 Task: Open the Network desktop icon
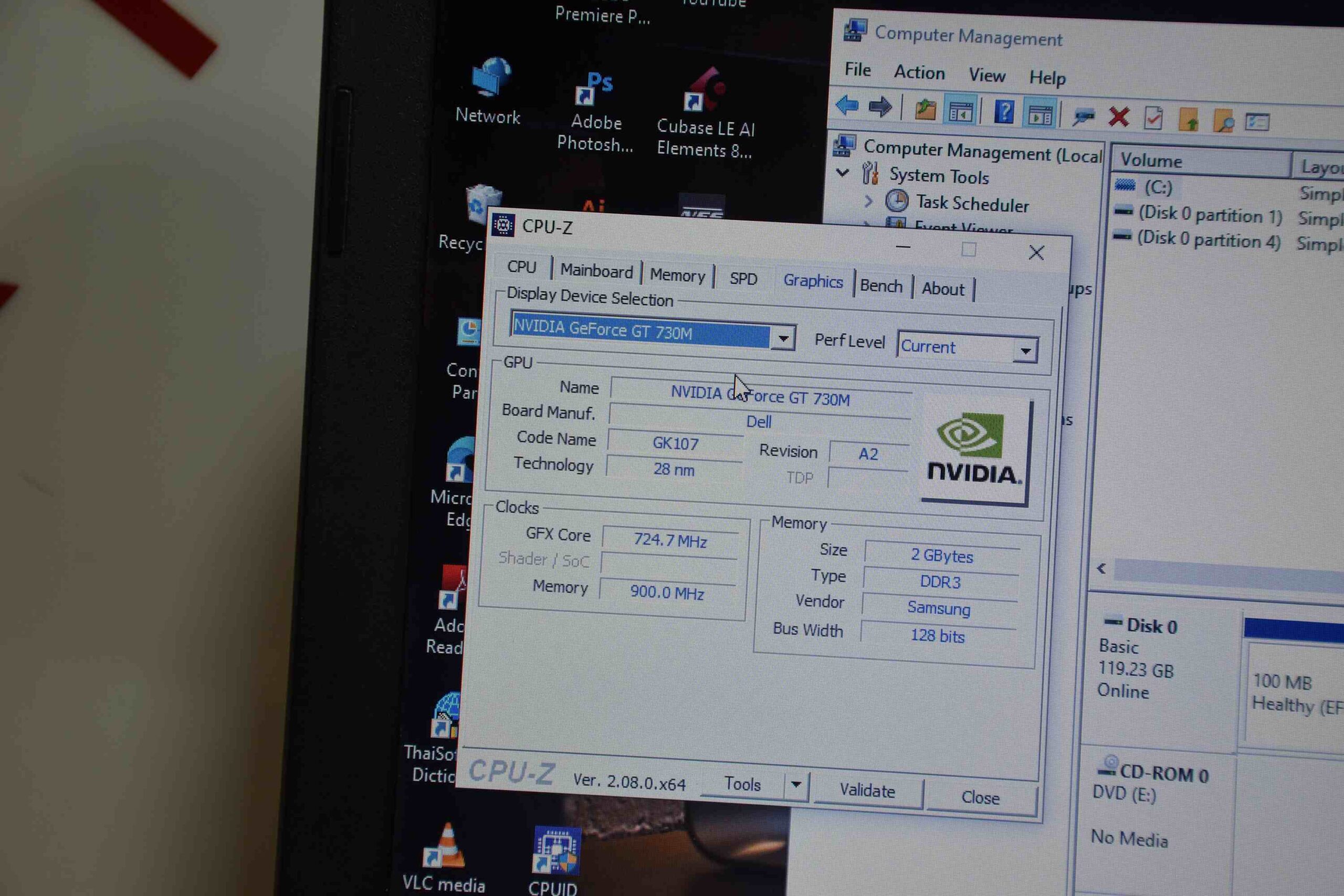tap(489, 90)
